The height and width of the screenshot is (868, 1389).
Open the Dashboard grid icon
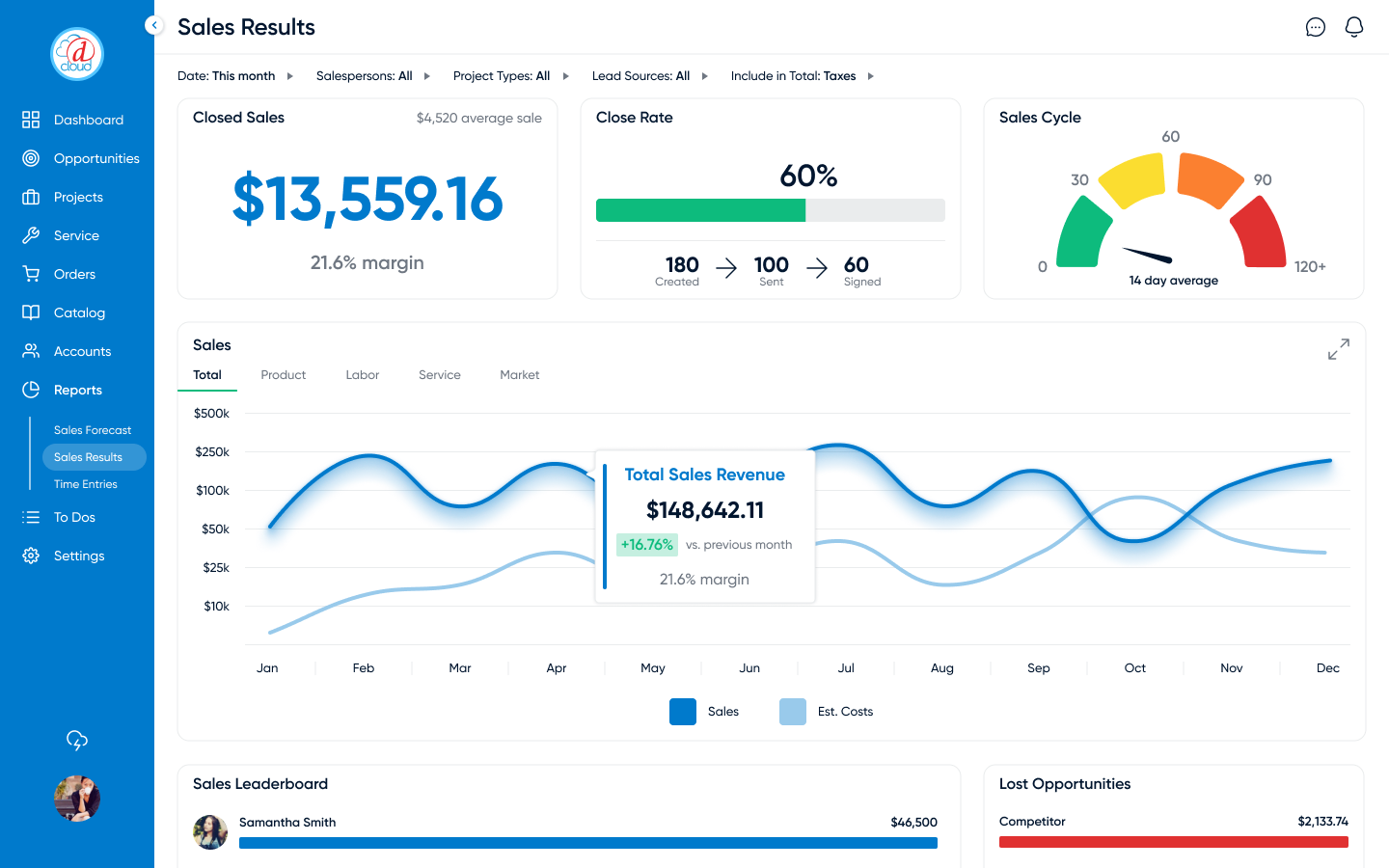tap(31, 120)
